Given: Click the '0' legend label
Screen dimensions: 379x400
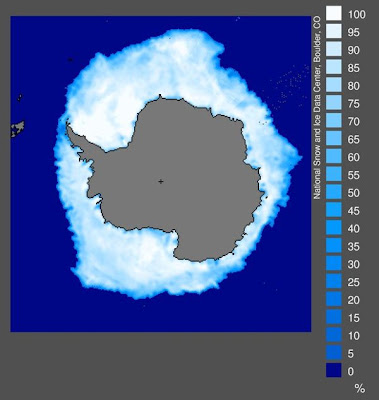Looking at the screenshot, I should coord(351,371).
